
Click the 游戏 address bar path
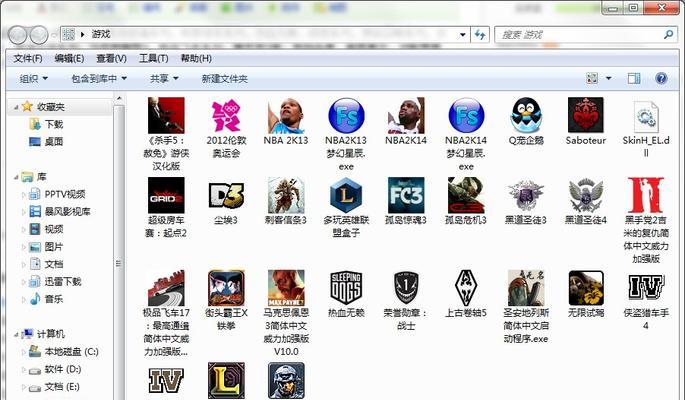(x=100, y=34)
